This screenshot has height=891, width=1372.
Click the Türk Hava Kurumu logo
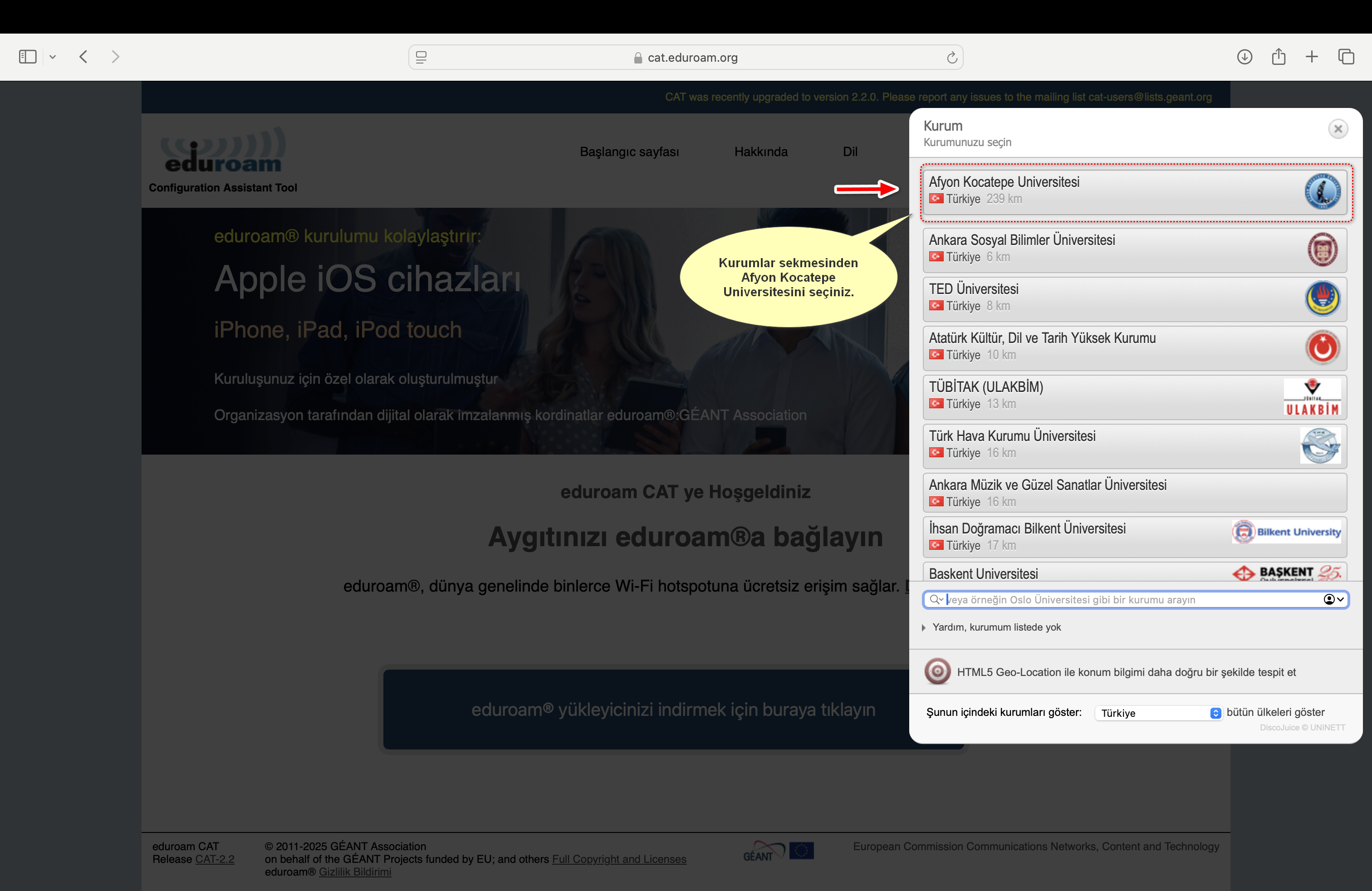[x=1320, y=445]
